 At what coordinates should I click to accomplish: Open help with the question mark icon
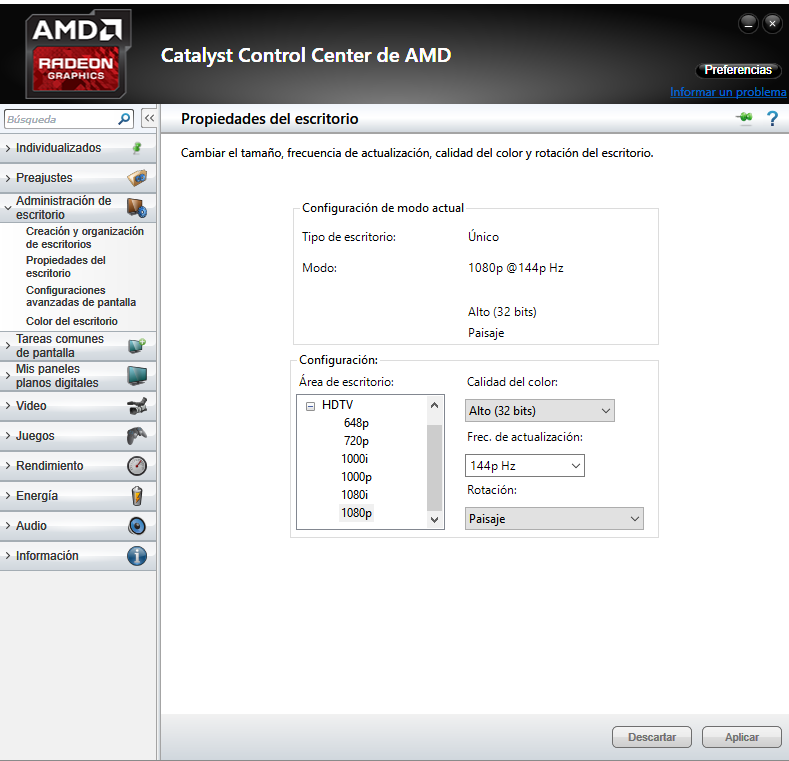772,119
